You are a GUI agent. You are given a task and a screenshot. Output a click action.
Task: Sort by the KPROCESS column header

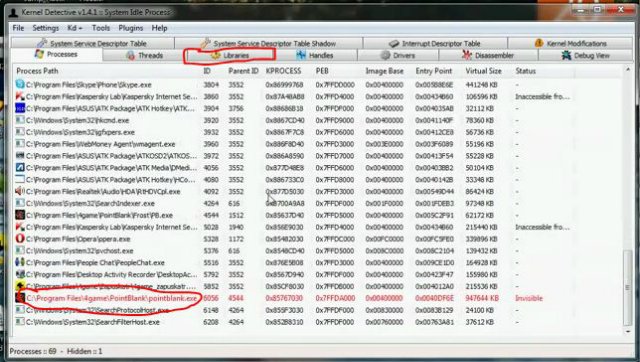(283, 71)
